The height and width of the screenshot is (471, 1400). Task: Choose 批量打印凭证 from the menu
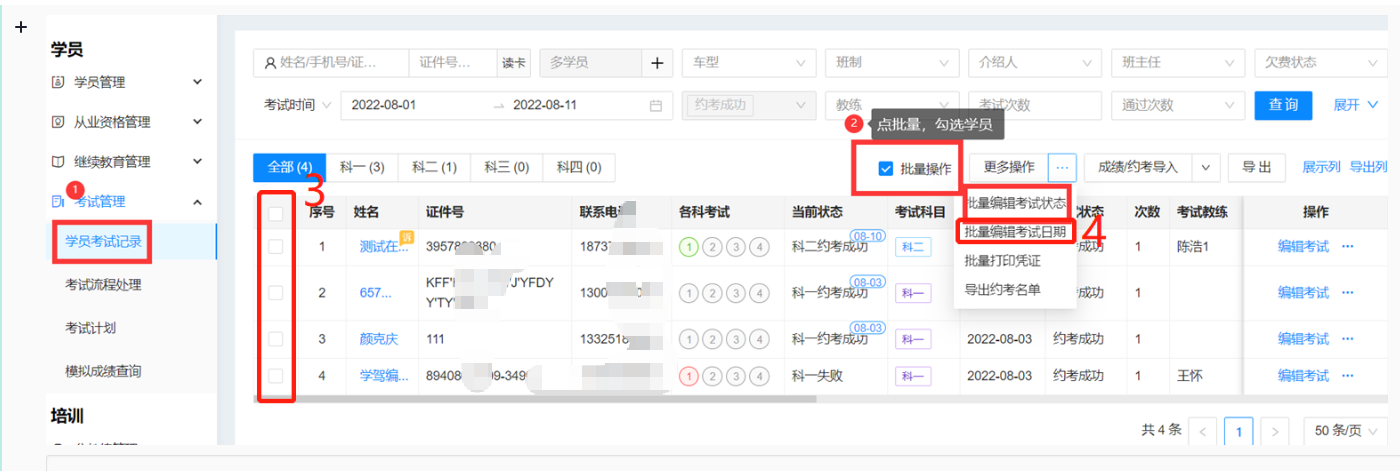pyautogui.click(x=1015, y=261)
